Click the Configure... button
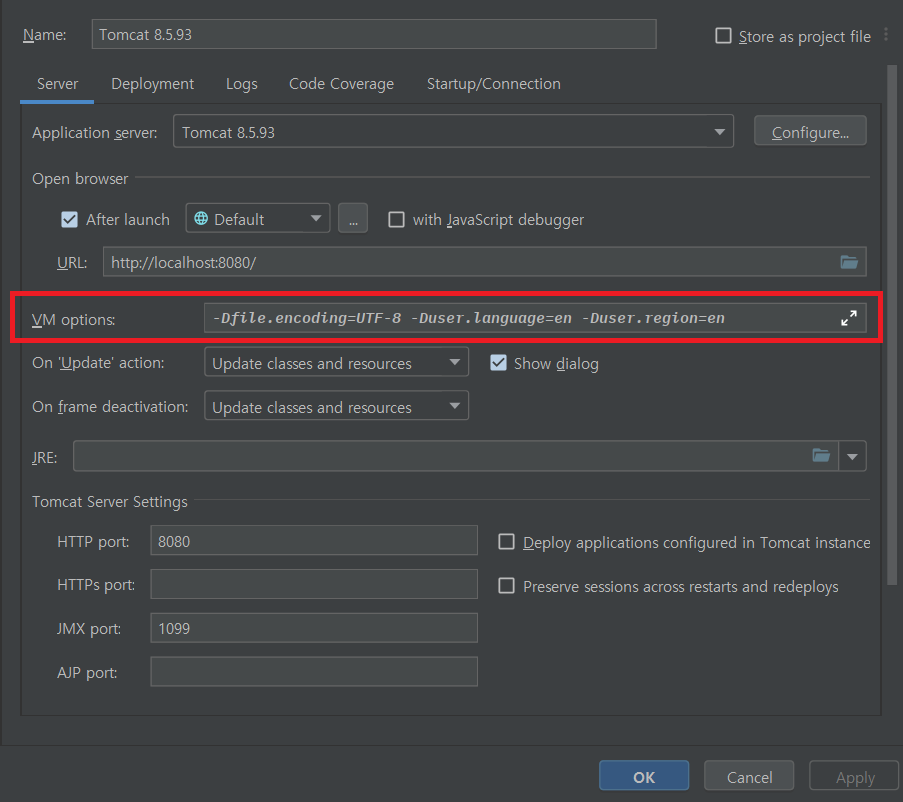 point(810,132)
